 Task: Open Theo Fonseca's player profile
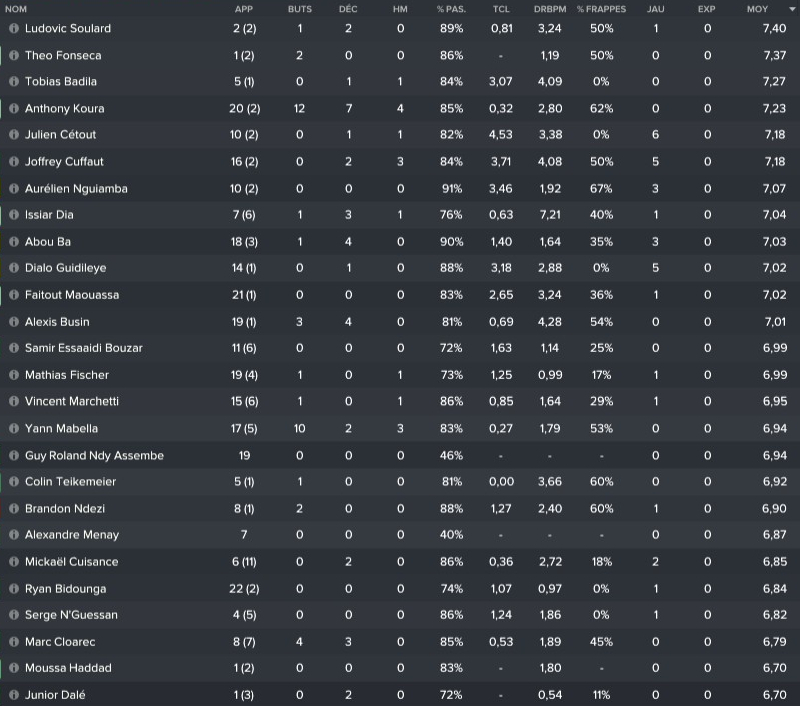63,56
